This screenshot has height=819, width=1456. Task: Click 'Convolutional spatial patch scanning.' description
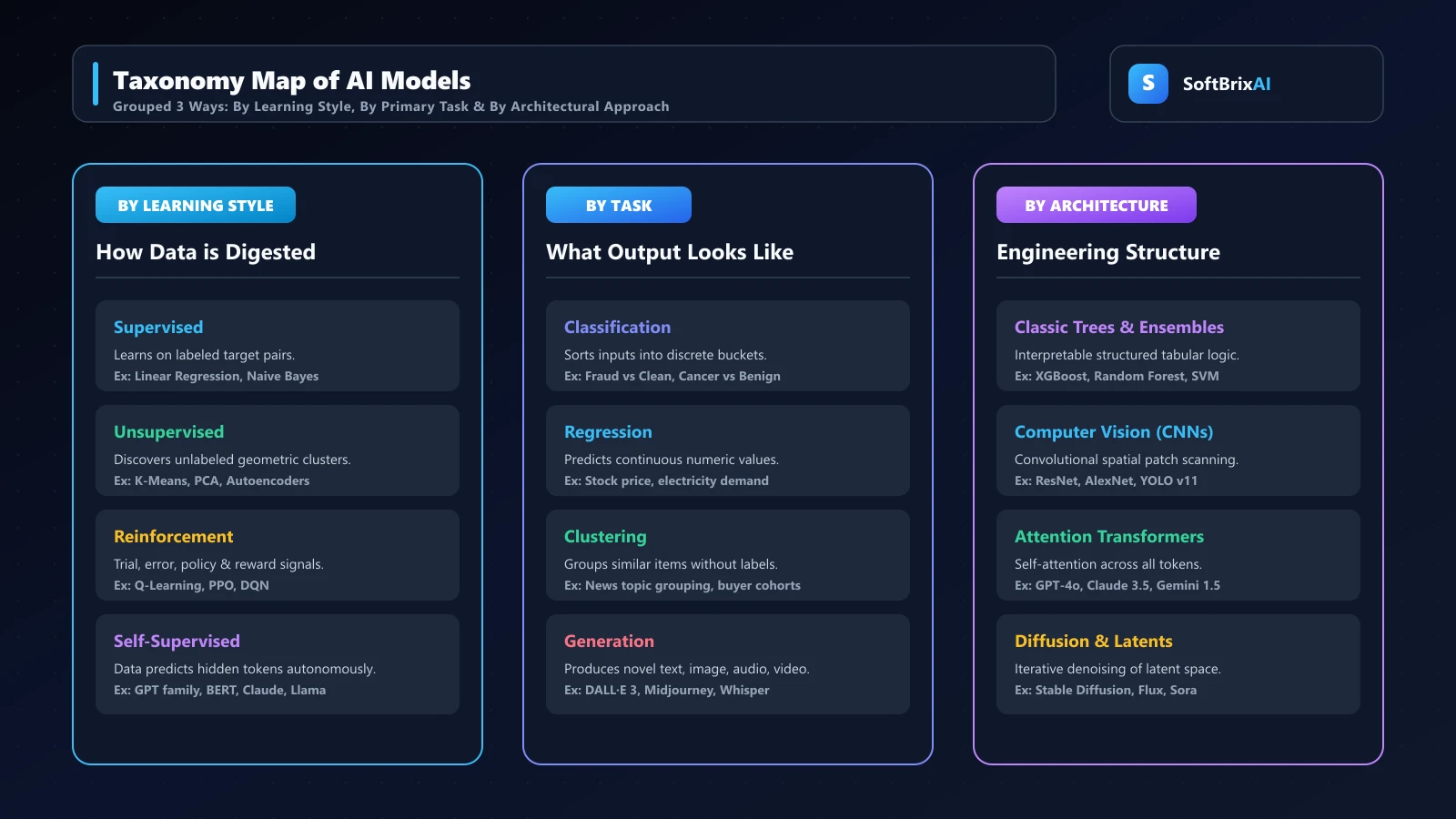[x=1127, y=460]
